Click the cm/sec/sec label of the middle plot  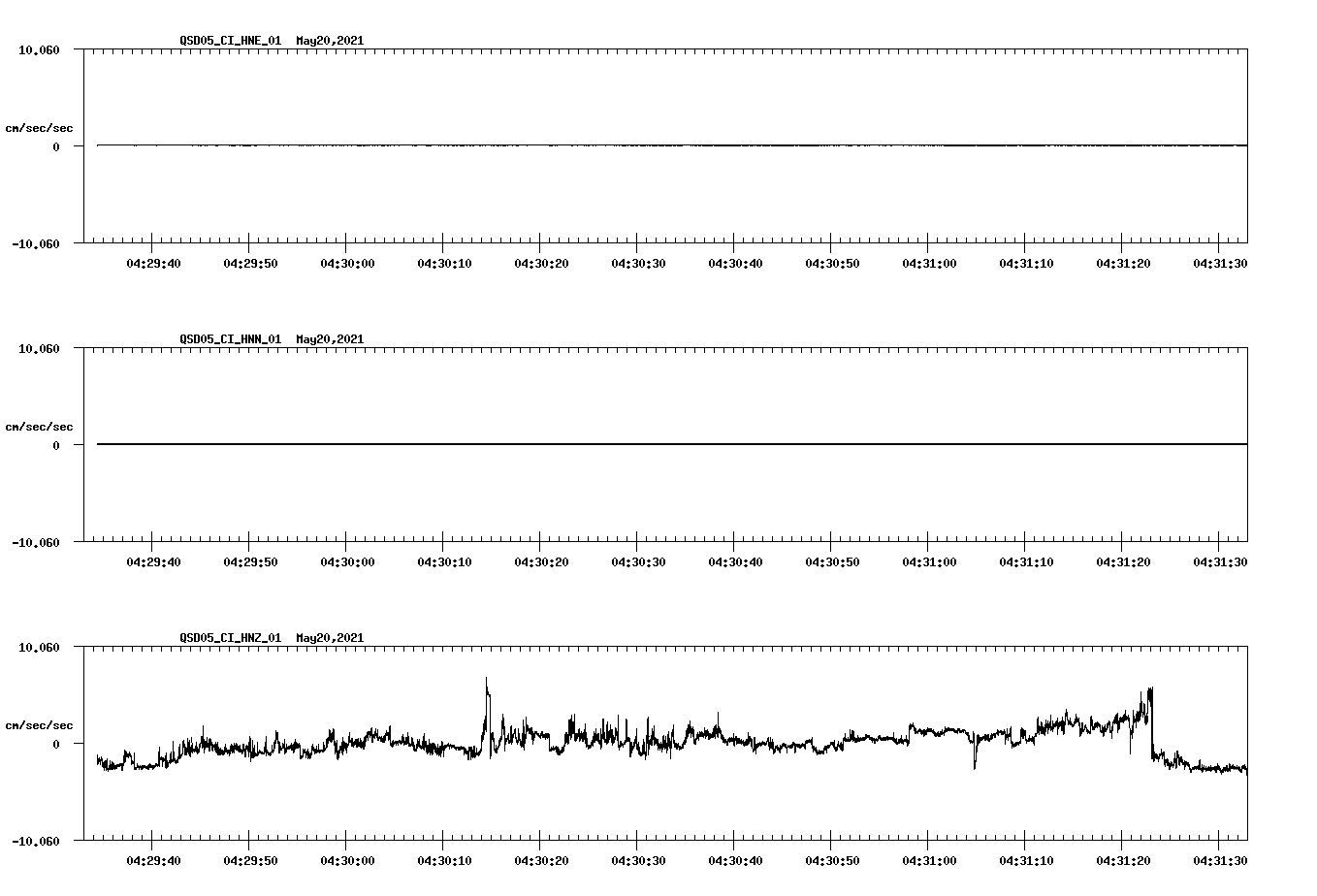(40, 426)
